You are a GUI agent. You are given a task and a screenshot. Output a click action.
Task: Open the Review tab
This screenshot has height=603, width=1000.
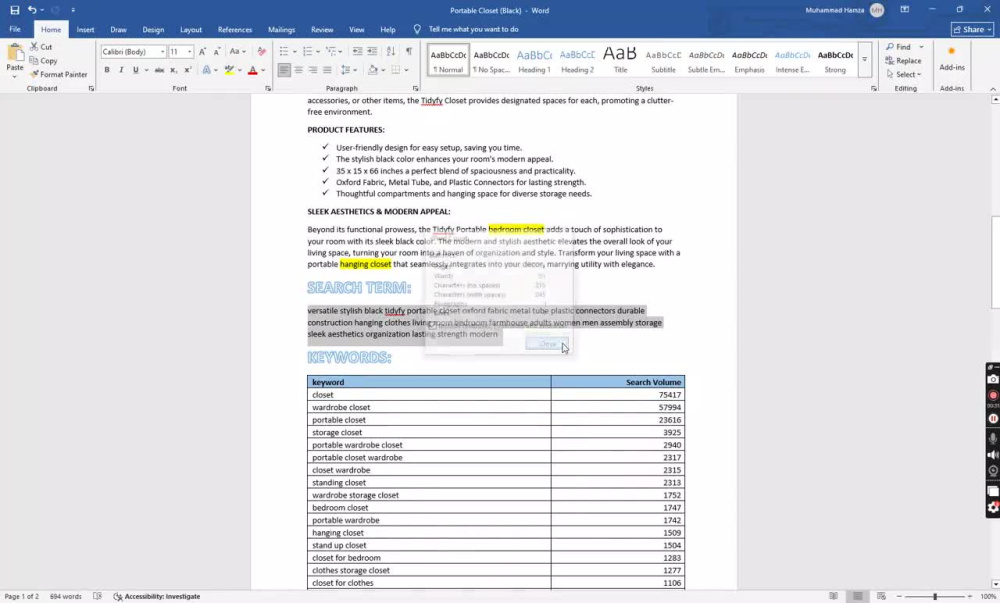[x=322, y=29]
